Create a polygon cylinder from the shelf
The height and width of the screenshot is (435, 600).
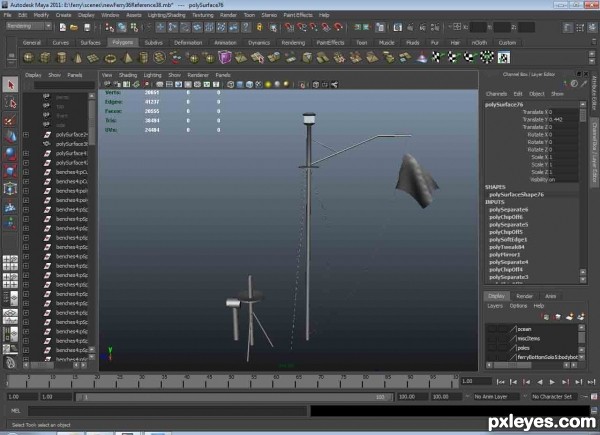(61, 58)
